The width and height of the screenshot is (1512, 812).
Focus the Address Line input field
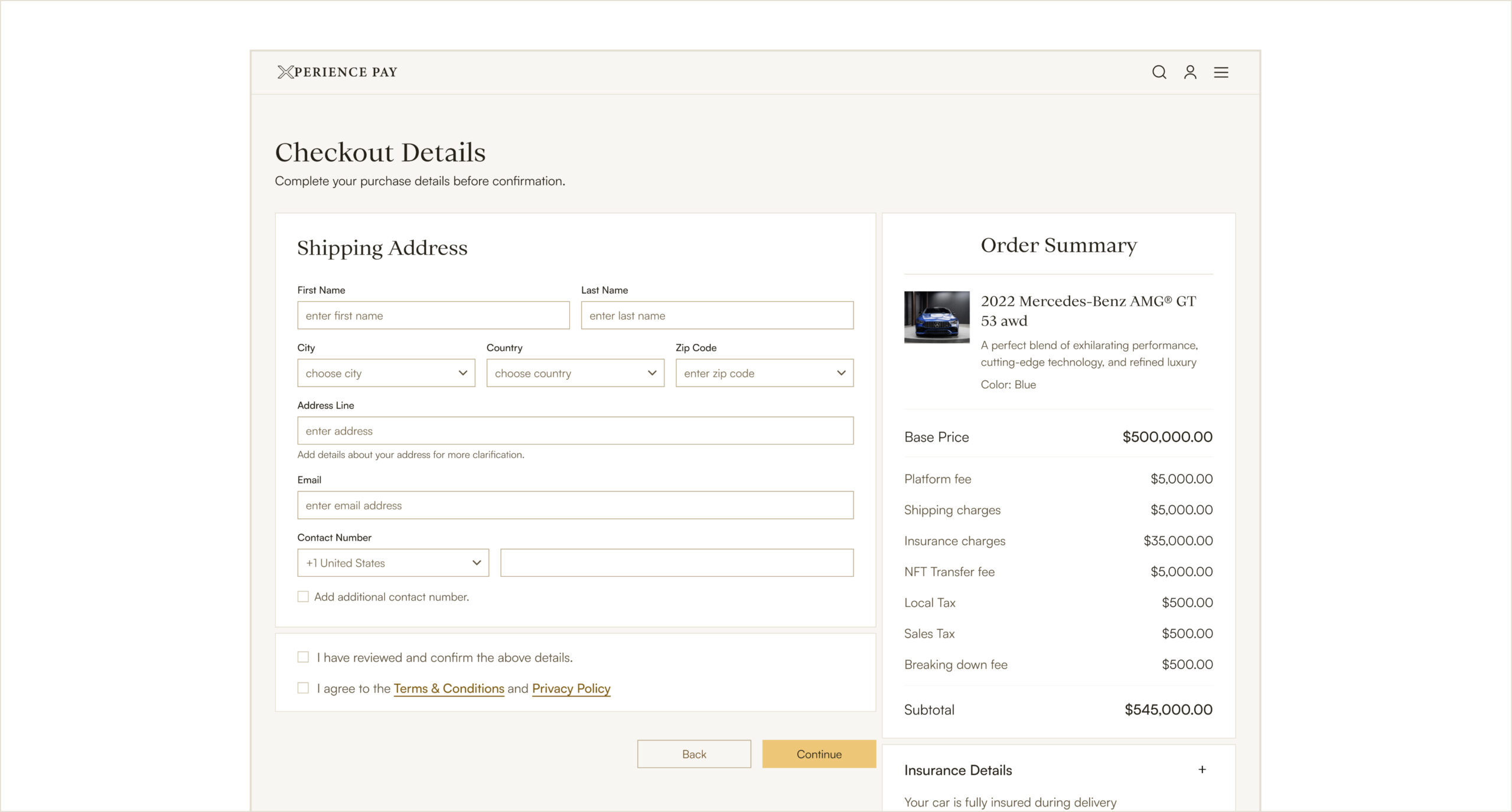click(575, 431)
